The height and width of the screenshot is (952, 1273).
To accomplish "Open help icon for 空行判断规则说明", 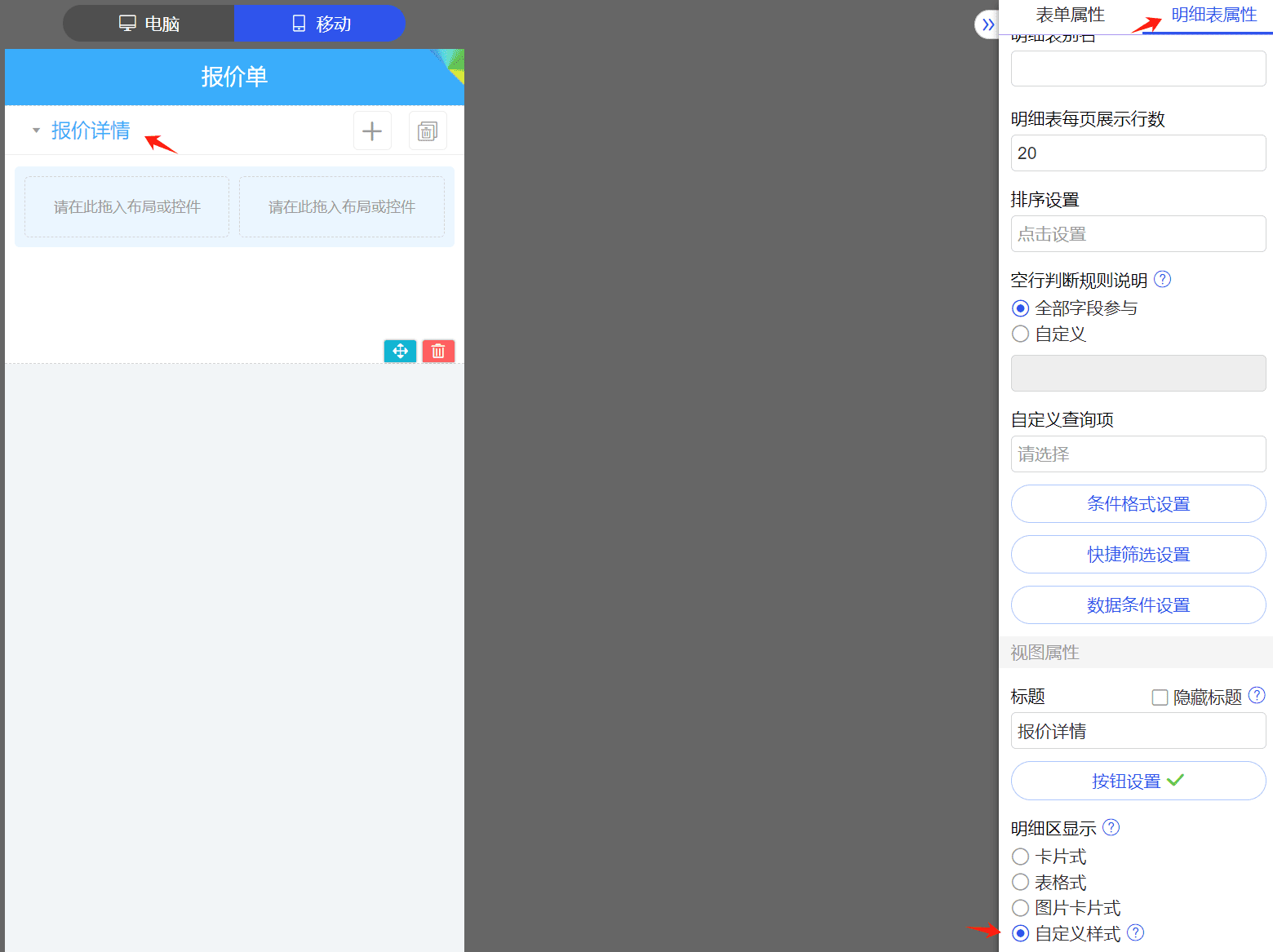I will coord(1163,280).
